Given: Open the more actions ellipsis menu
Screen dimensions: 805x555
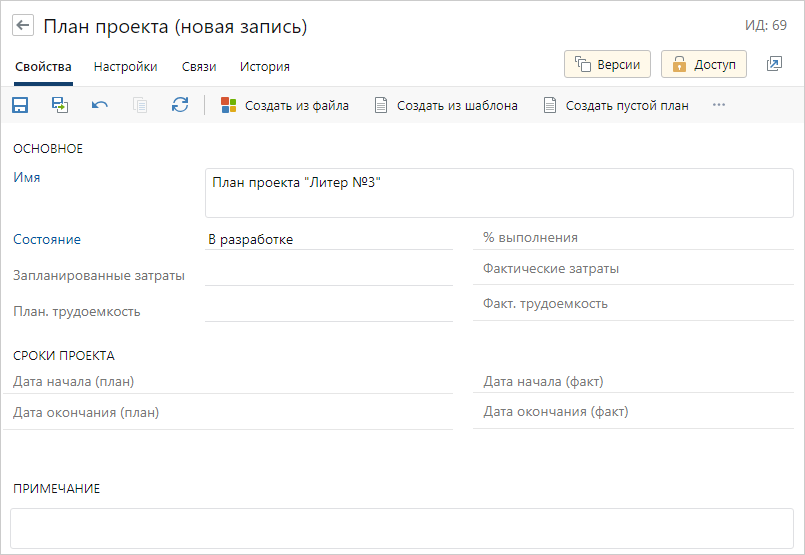Looking at the screenshot, I should click(718, 105).
